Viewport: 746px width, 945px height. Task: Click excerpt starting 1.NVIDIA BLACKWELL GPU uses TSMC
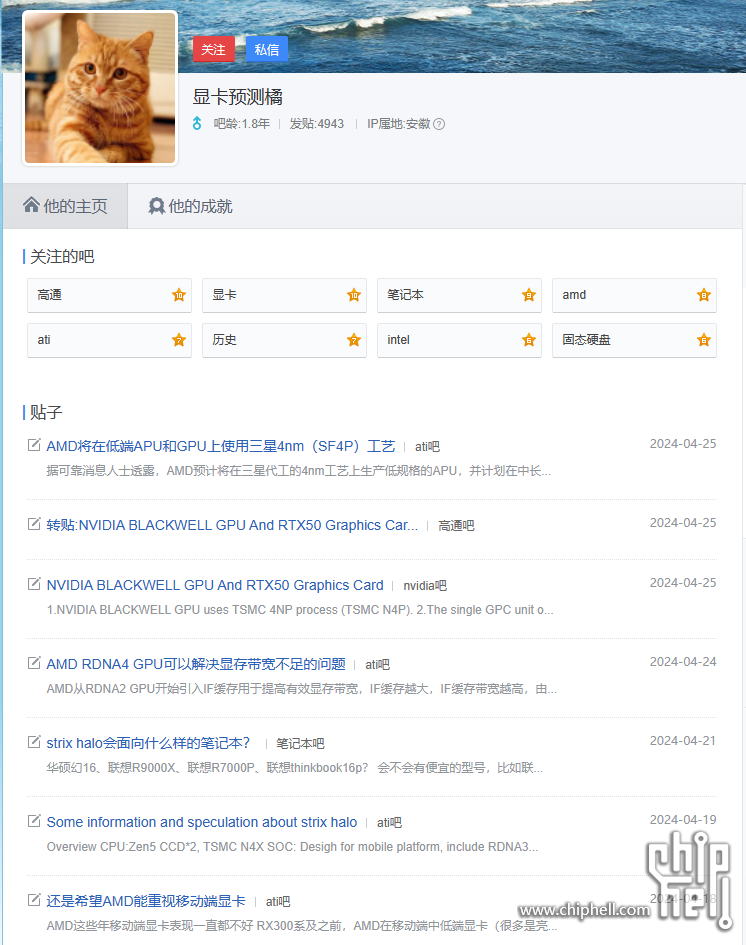pos(300,610)
